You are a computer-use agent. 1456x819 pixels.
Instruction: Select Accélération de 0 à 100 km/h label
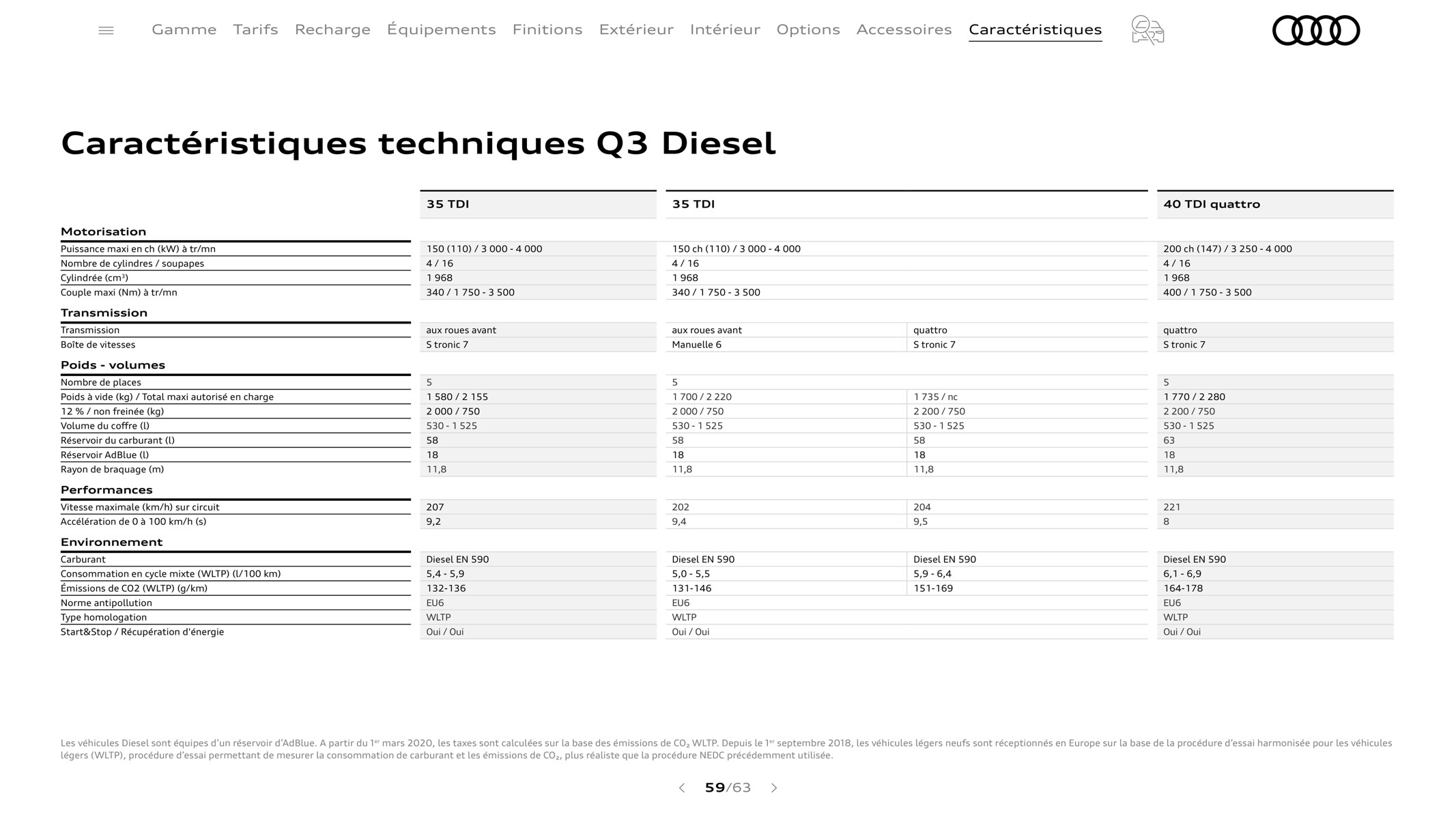tap(133, 521)
